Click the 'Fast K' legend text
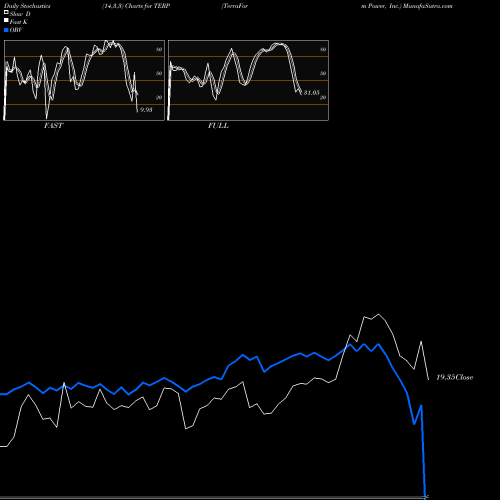This screenshot has height=500, width=500. [x=19, y=22]
